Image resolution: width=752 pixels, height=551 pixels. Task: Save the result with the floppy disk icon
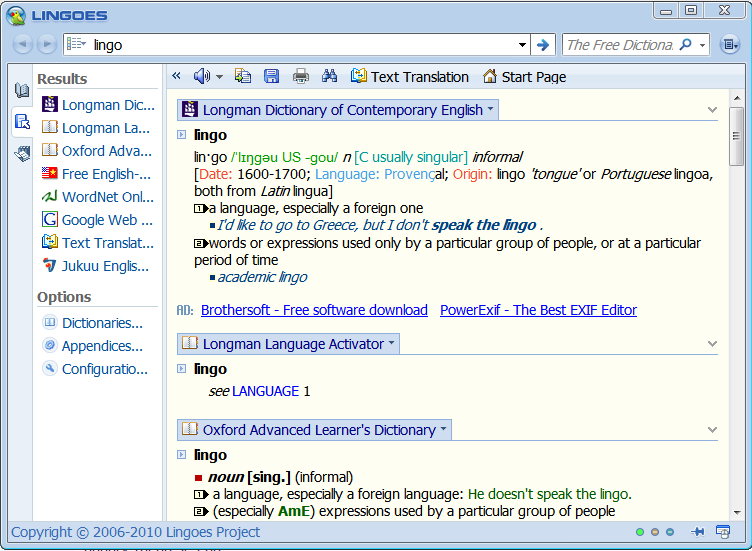point(271,76)
